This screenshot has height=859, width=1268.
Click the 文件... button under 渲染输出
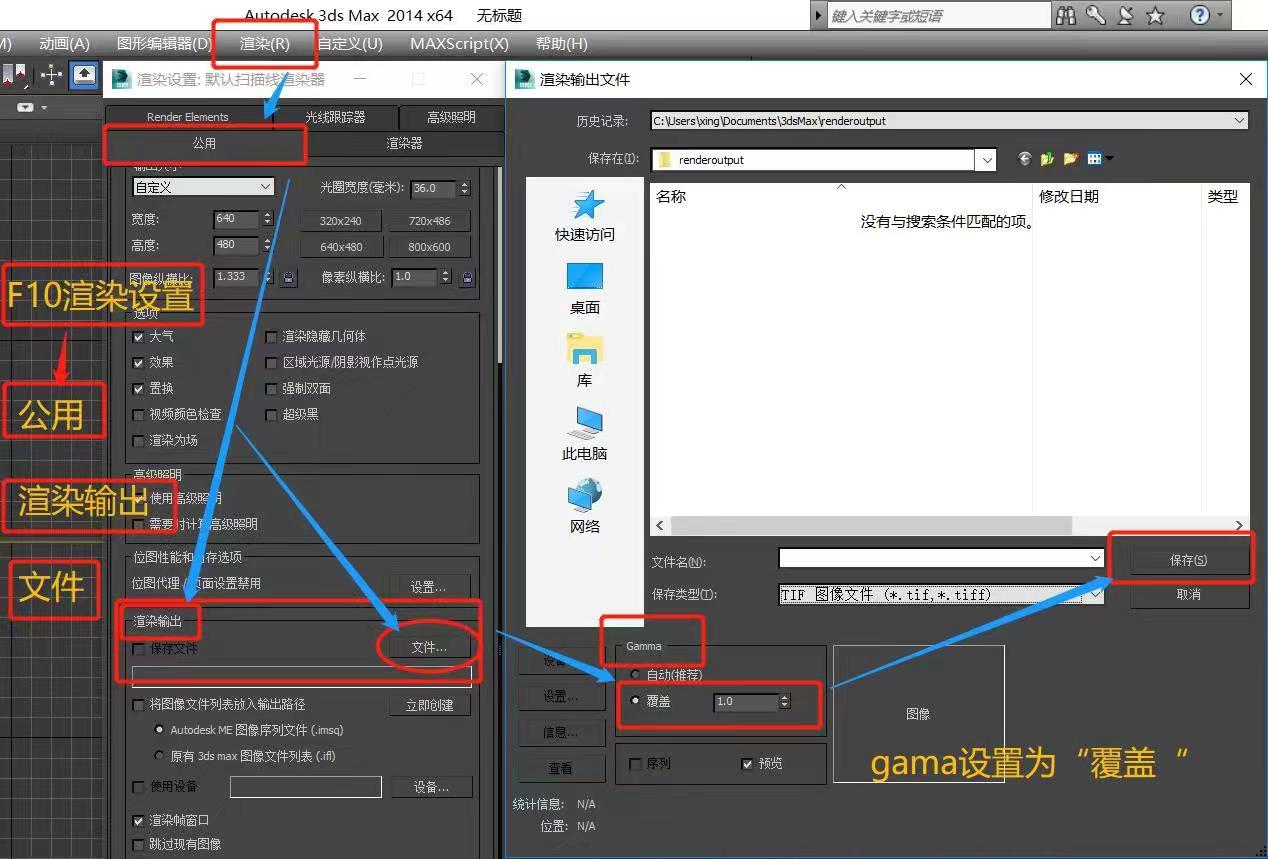[x=428, y=647]
